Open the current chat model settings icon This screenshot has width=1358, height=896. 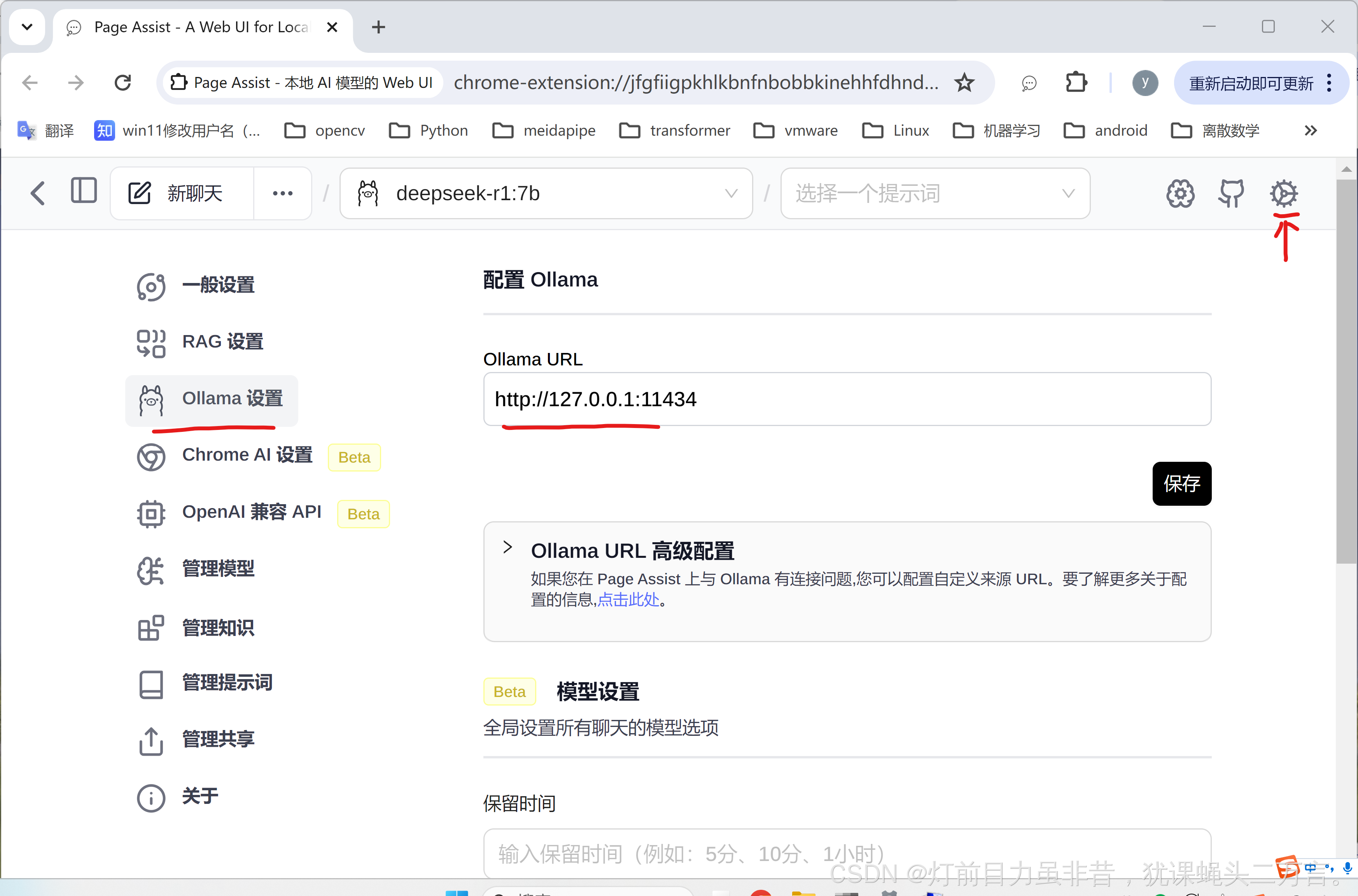point(1180,194)
